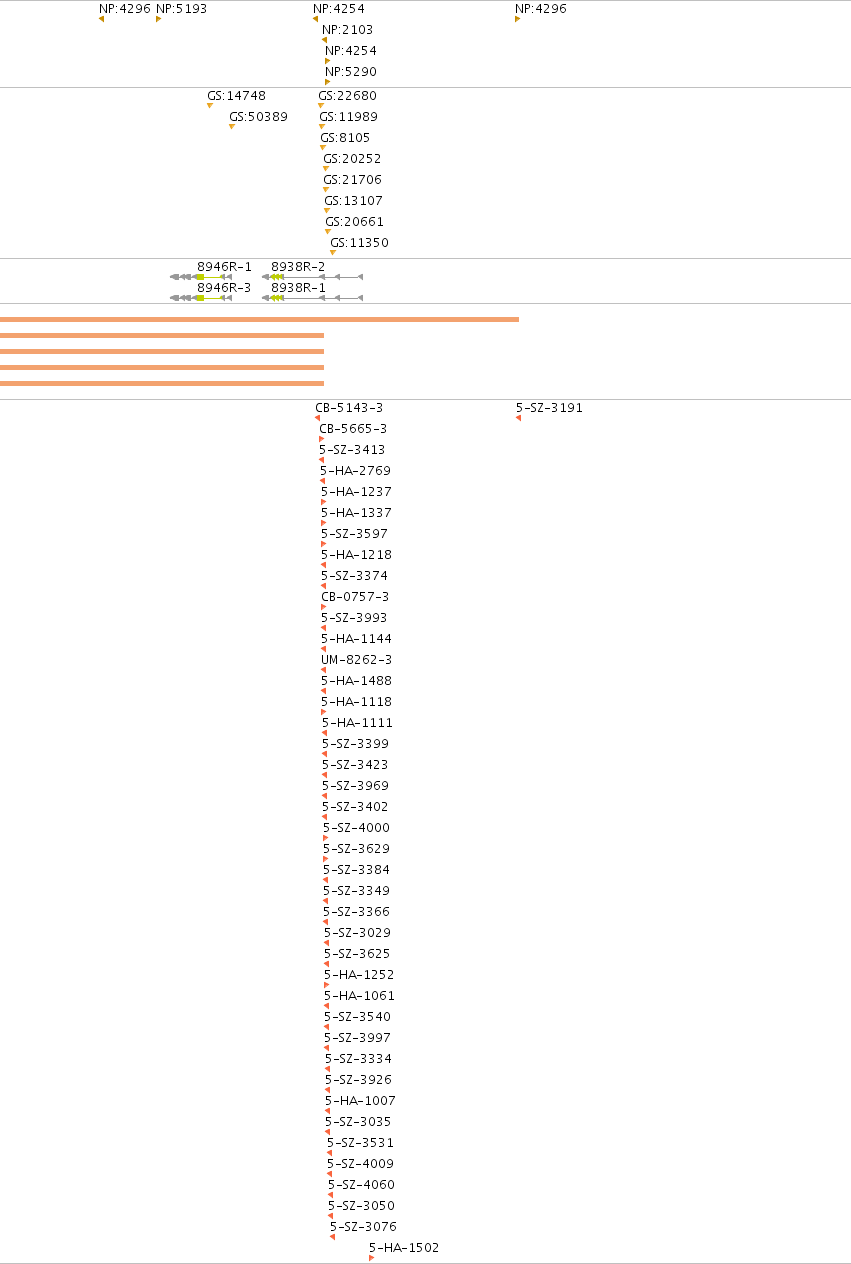This screenshot has width=851, height=1264.
Task: Click the 5-SZ-3993 label
Action: pos(354,617)
